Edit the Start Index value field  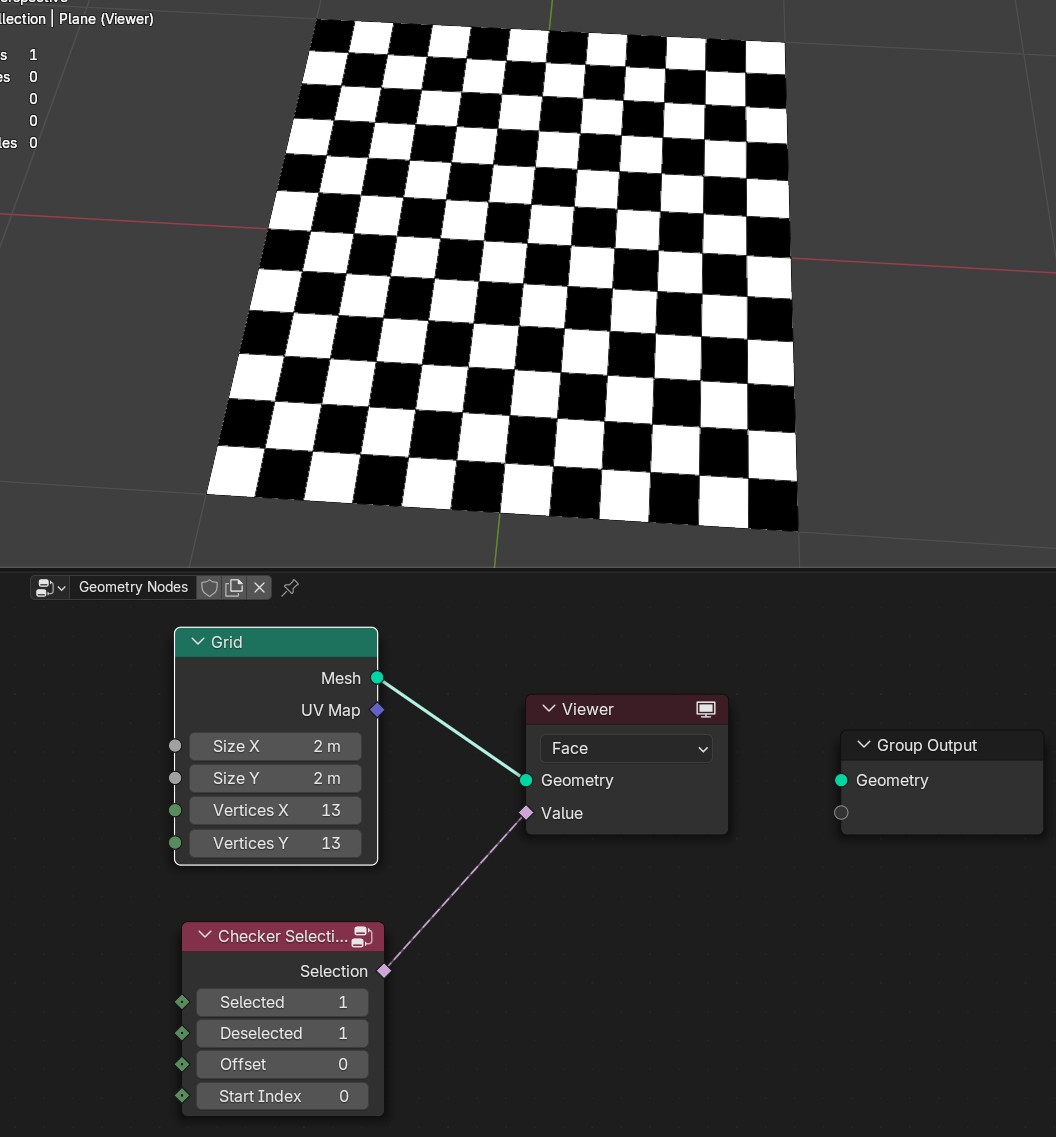(x=283, y=1096)
